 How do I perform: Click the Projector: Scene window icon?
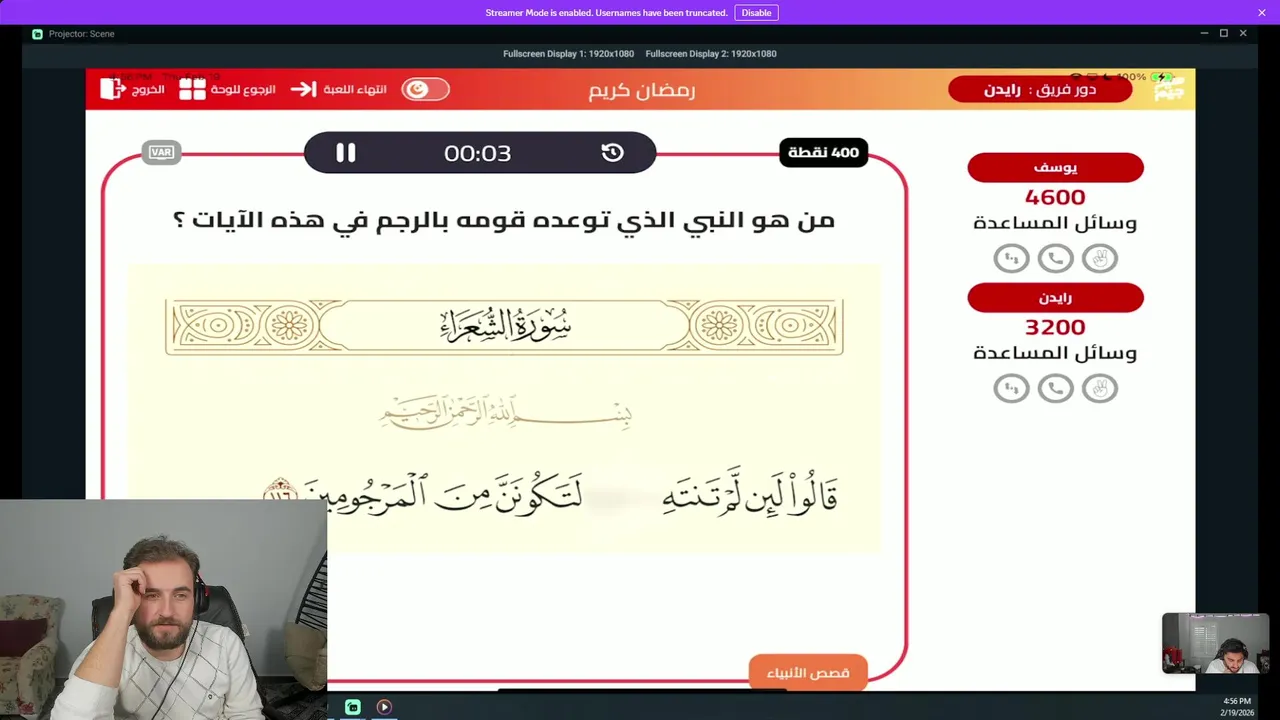tap(37, 34)
